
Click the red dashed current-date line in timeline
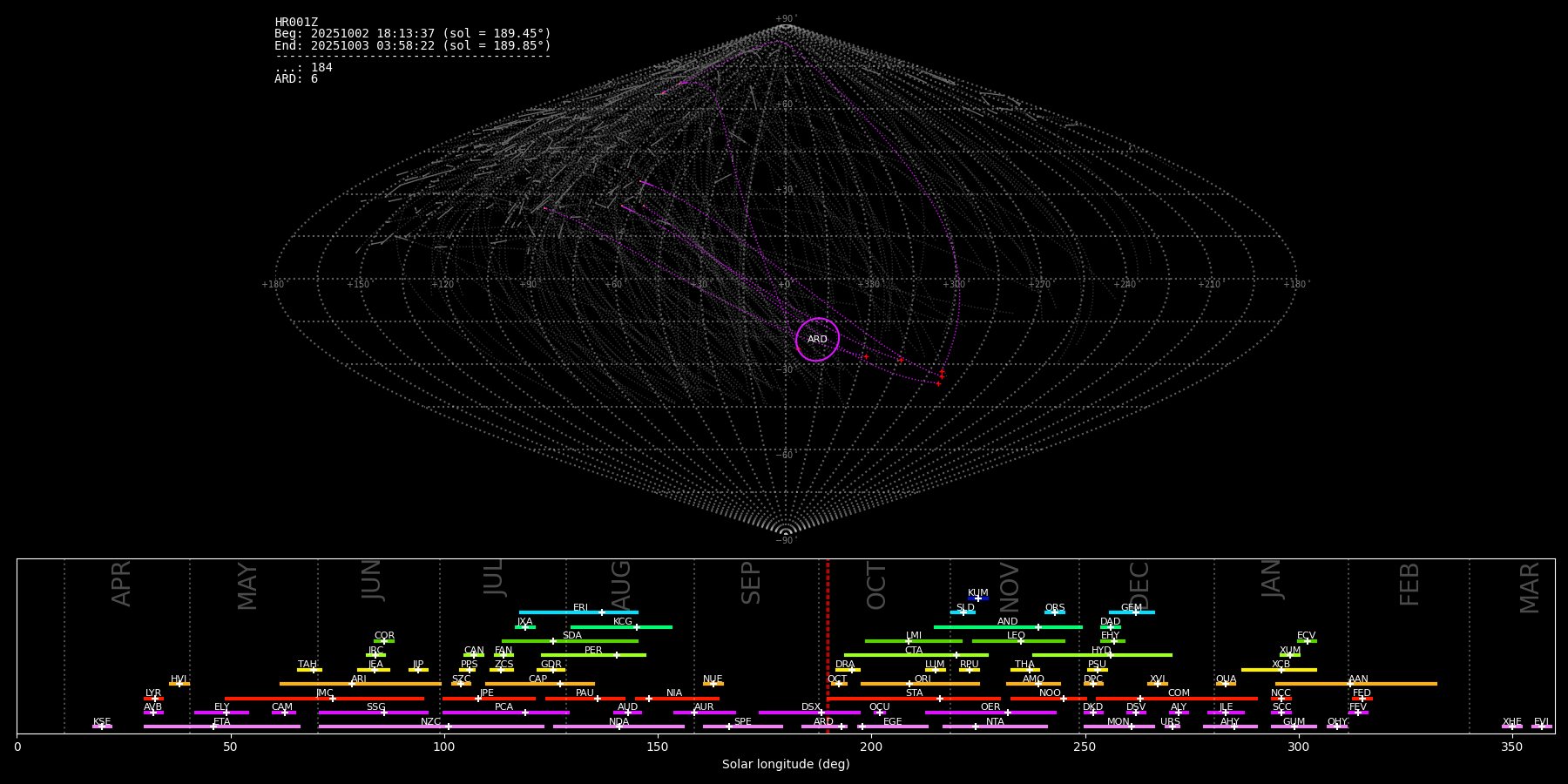pyautogui.click(x=828, y=645)
